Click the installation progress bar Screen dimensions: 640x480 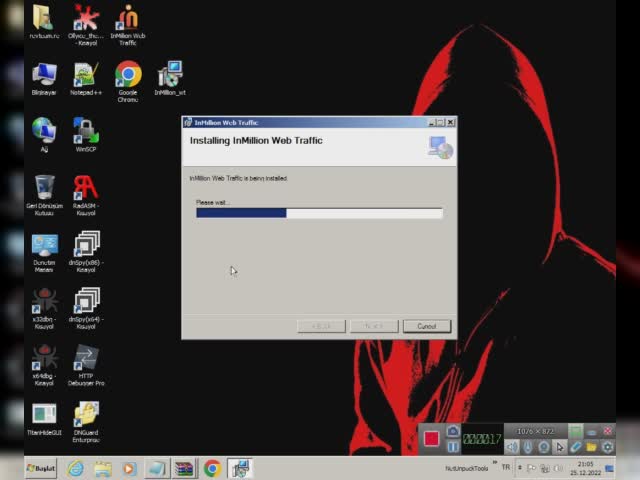319,213
